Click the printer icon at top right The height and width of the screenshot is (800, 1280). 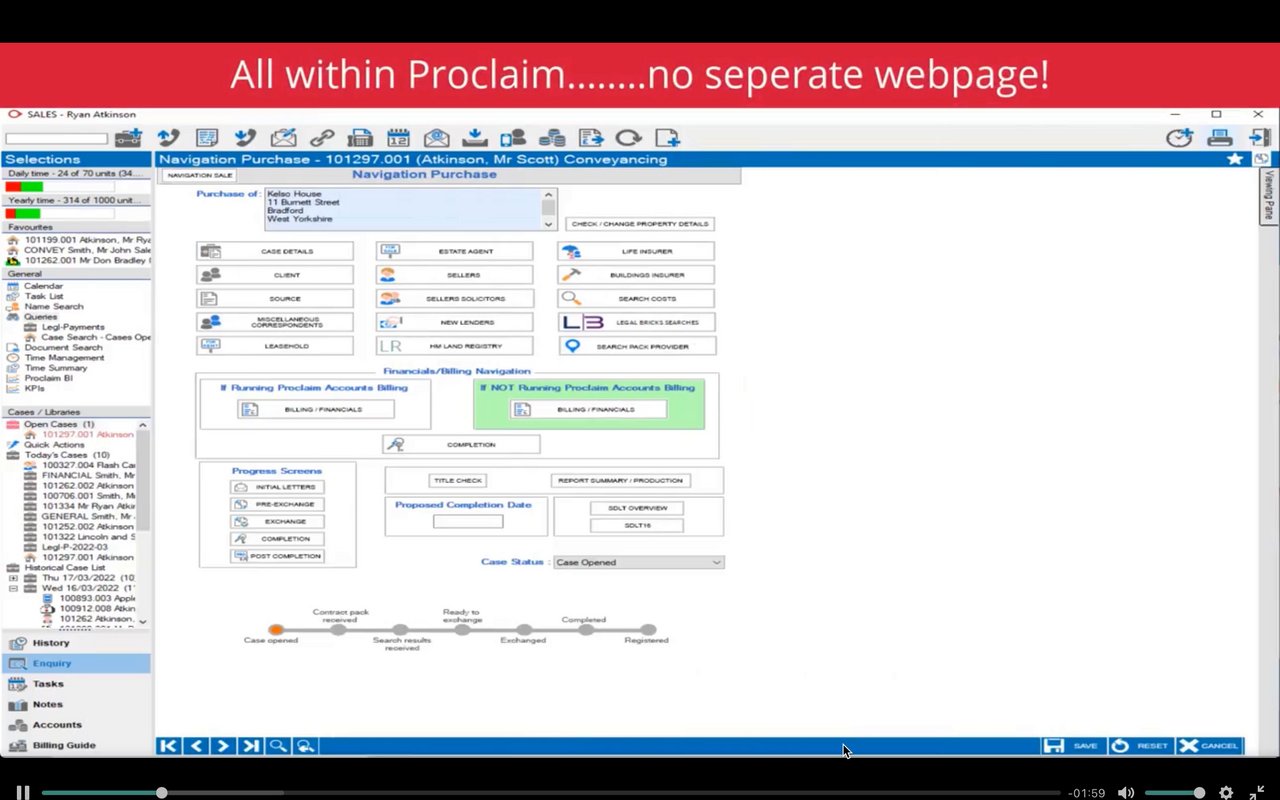pyautogui.click(x=1219, y=138)
